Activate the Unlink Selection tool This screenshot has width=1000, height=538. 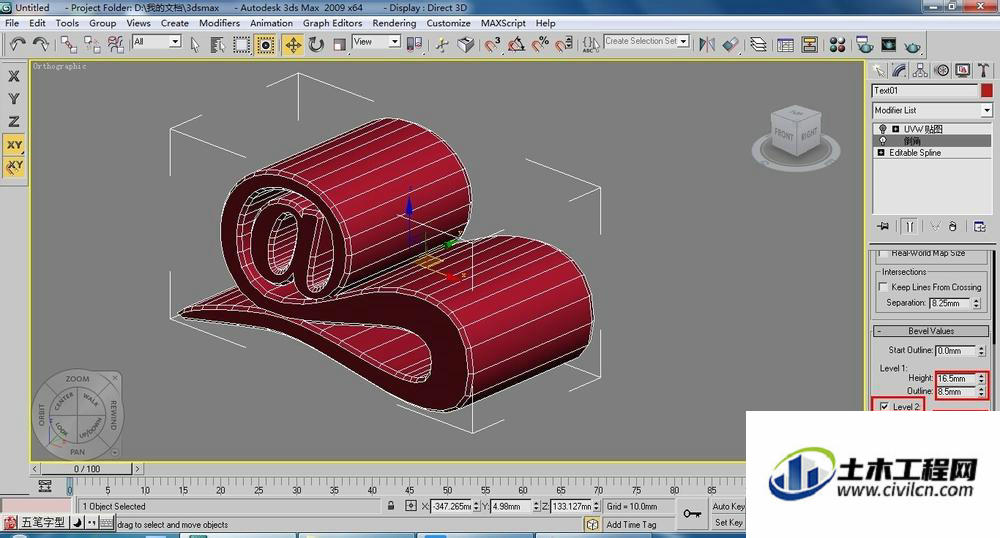(x=92, y=44)
